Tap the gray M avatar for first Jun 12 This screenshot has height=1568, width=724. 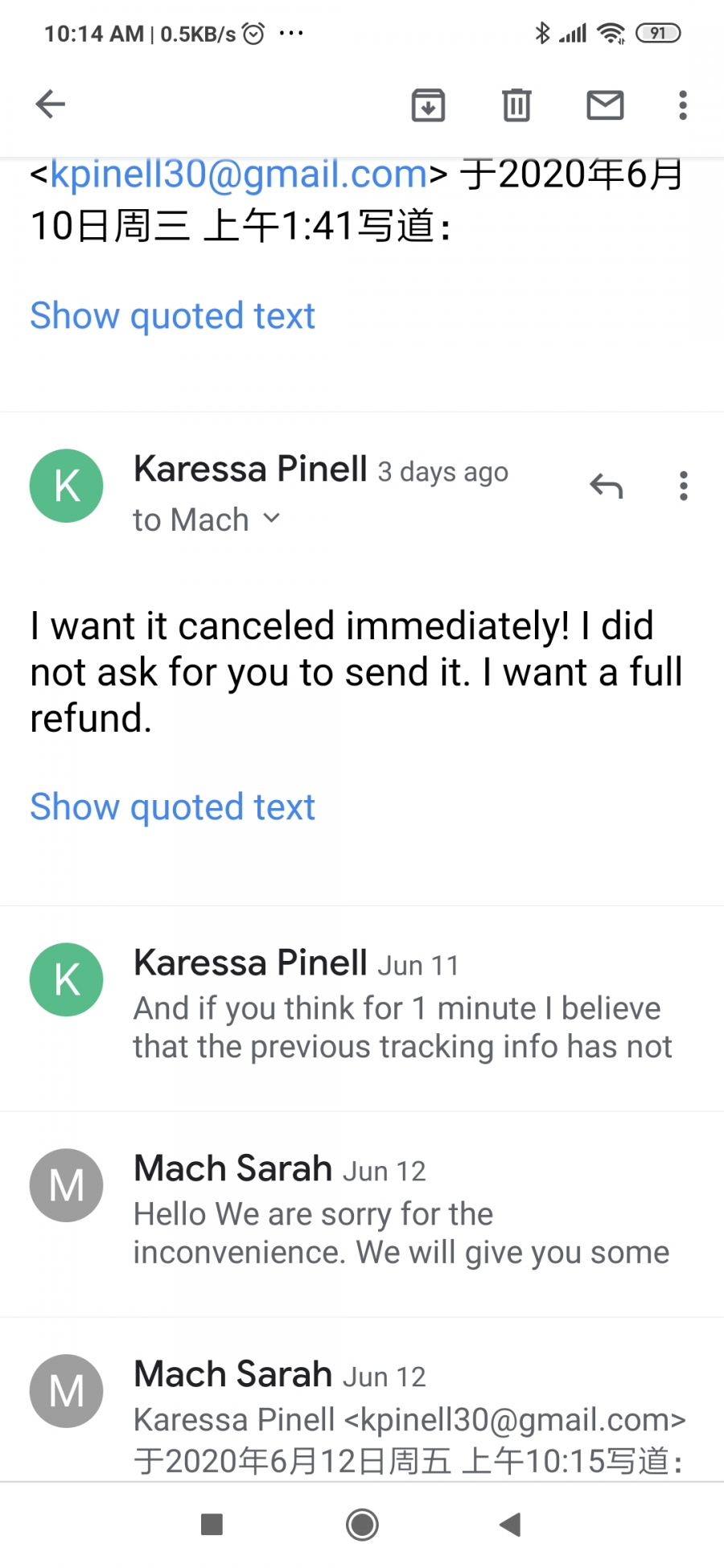tap(67, 1185)
